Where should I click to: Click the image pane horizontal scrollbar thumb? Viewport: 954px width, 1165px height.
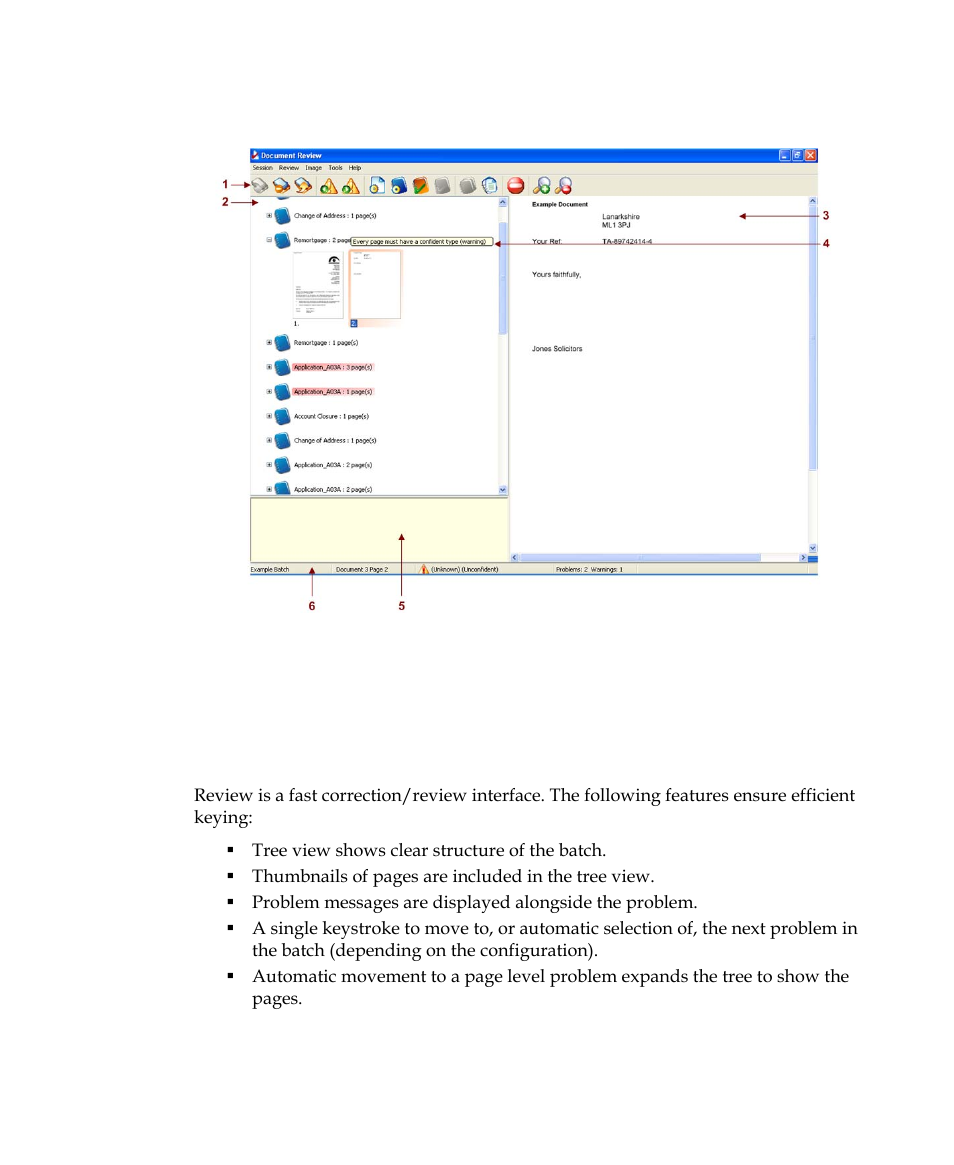(640, 557)
